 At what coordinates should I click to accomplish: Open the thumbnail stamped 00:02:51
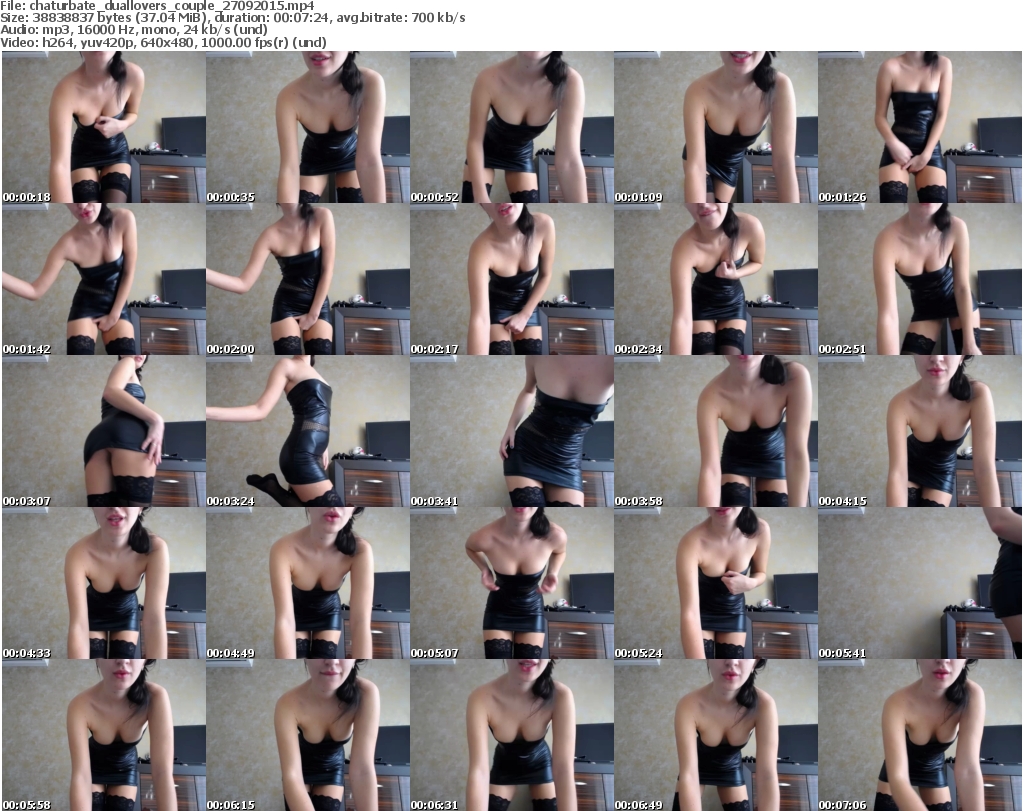click(920, 279)
